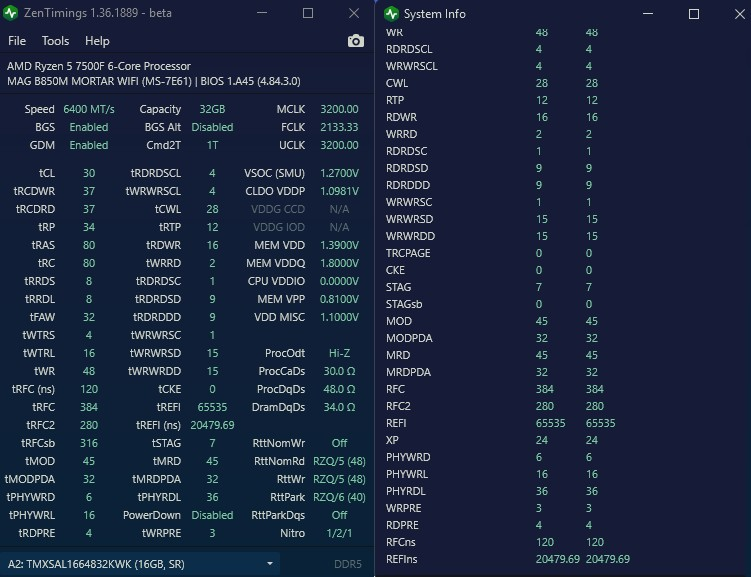Click the tCL value 30
This screenshot has width=751, height=577.
(89, 173)
